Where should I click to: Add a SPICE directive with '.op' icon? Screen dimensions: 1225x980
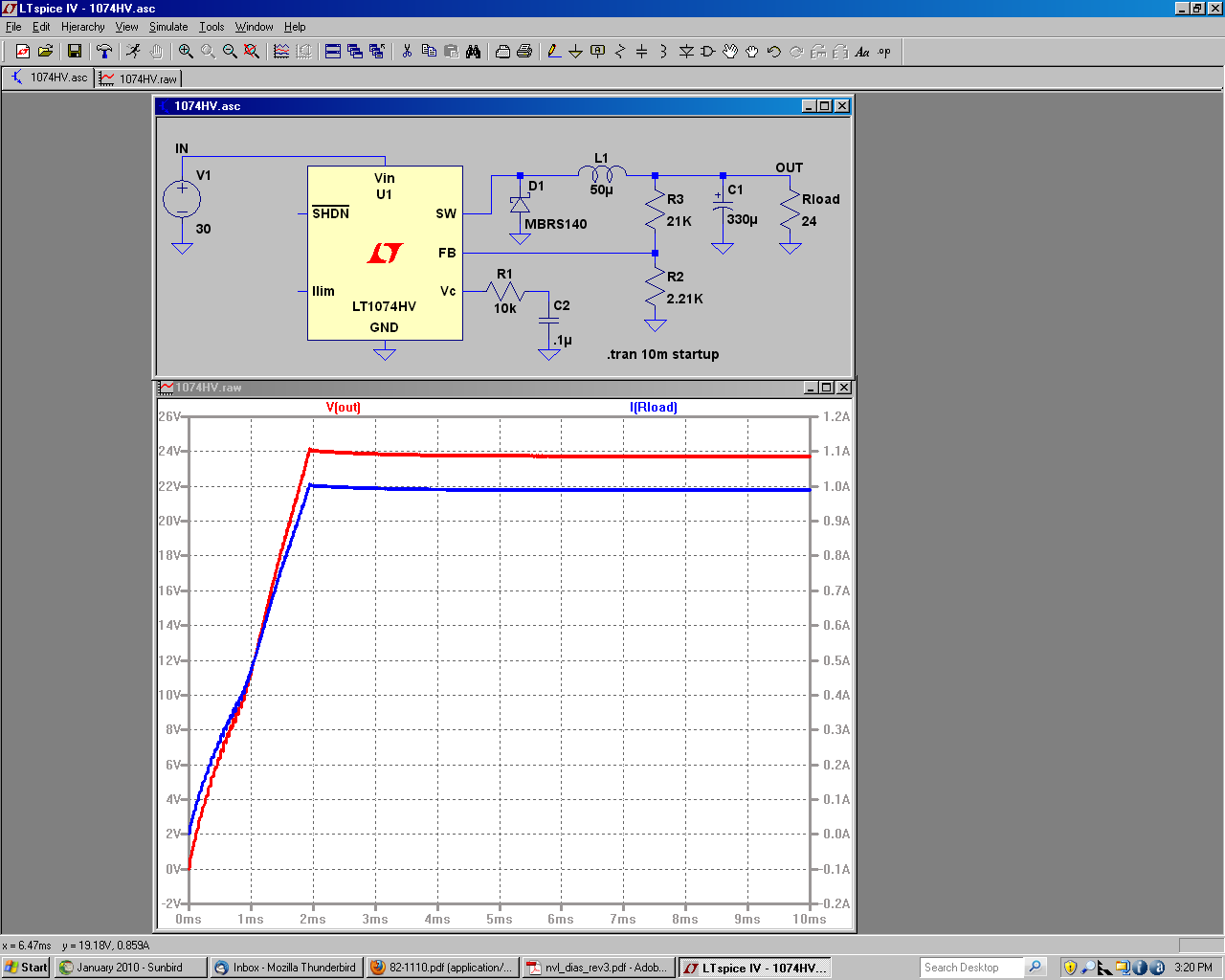(x=884, y=52)
